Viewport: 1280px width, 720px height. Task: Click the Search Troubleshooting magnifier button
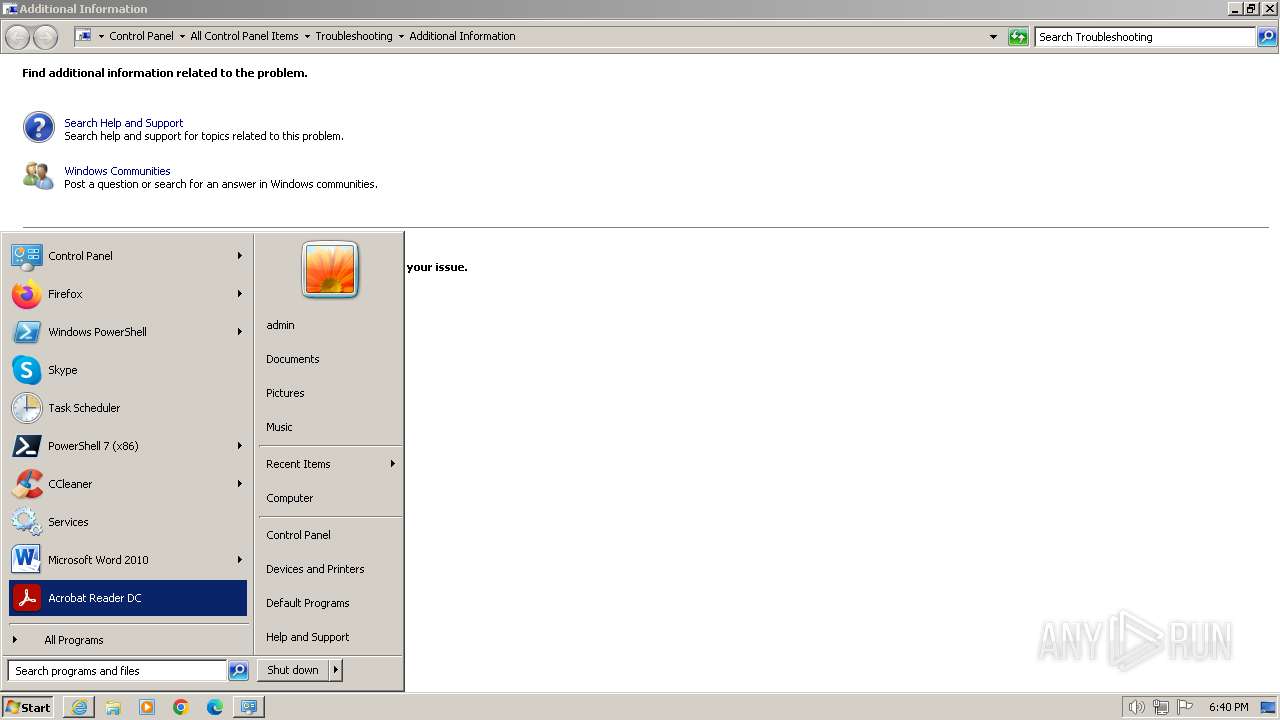coord(1267,37)
